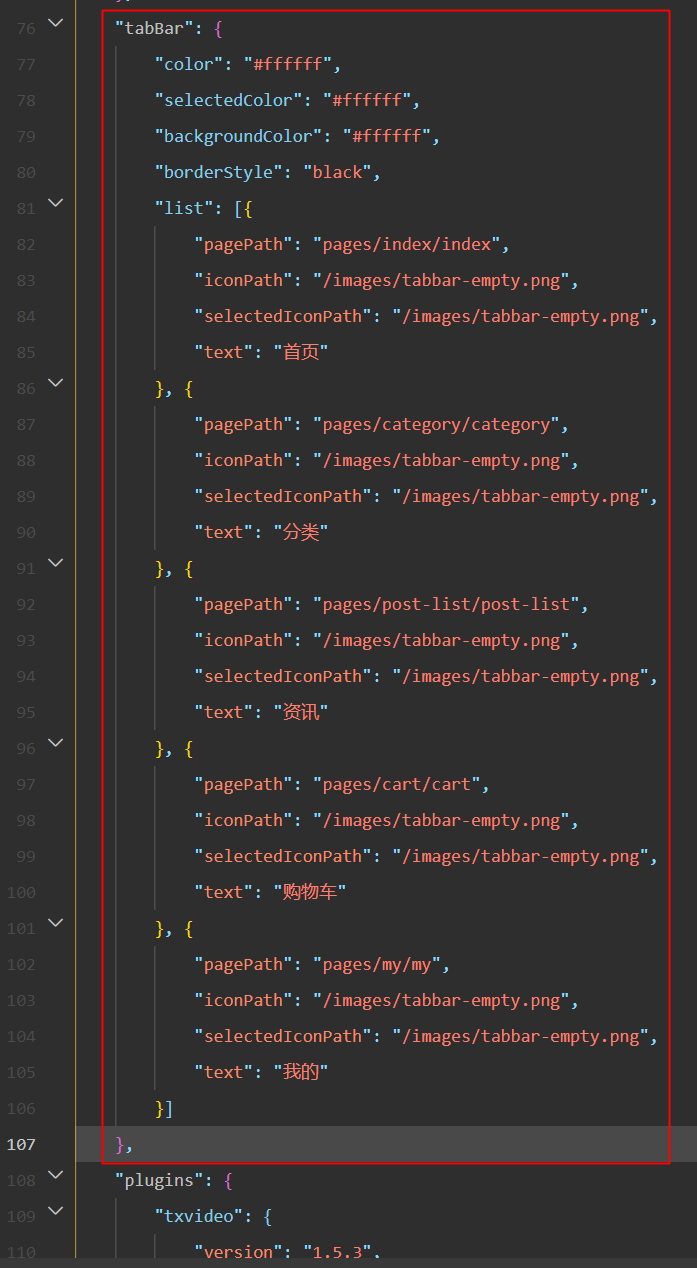This screenshot has height=1268, width=697.
Task: Collapse the list array fold arrow on line 81
Action: [56, 202]
